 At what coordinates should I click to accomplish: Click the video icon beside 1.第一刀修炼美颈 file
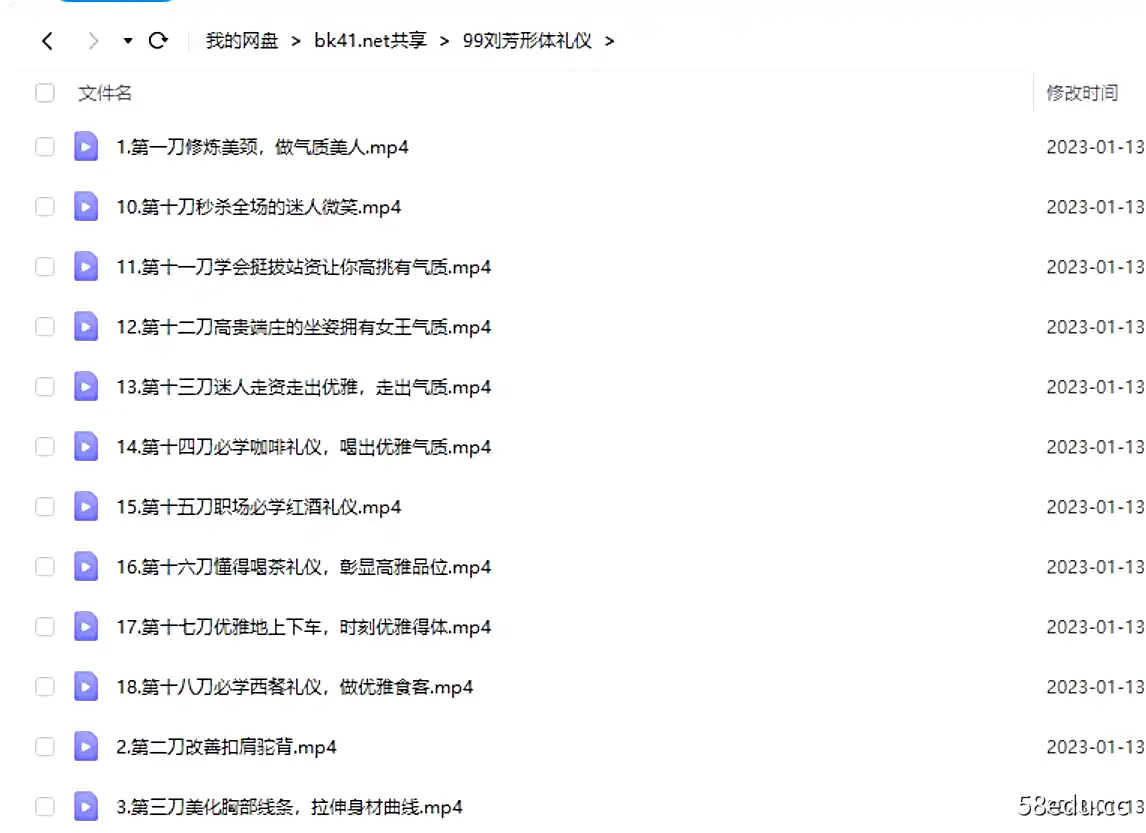(x=85, y=146)
